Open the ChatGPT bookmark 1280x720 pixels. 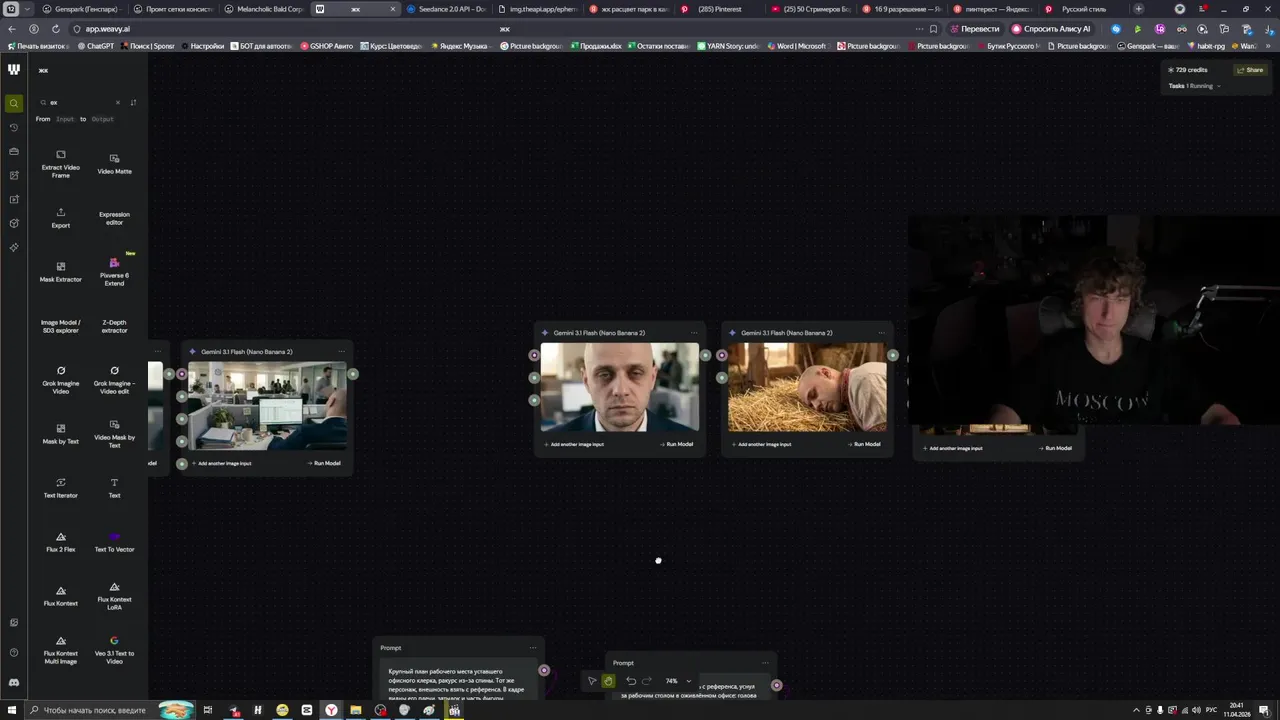[x=95, y=46]
